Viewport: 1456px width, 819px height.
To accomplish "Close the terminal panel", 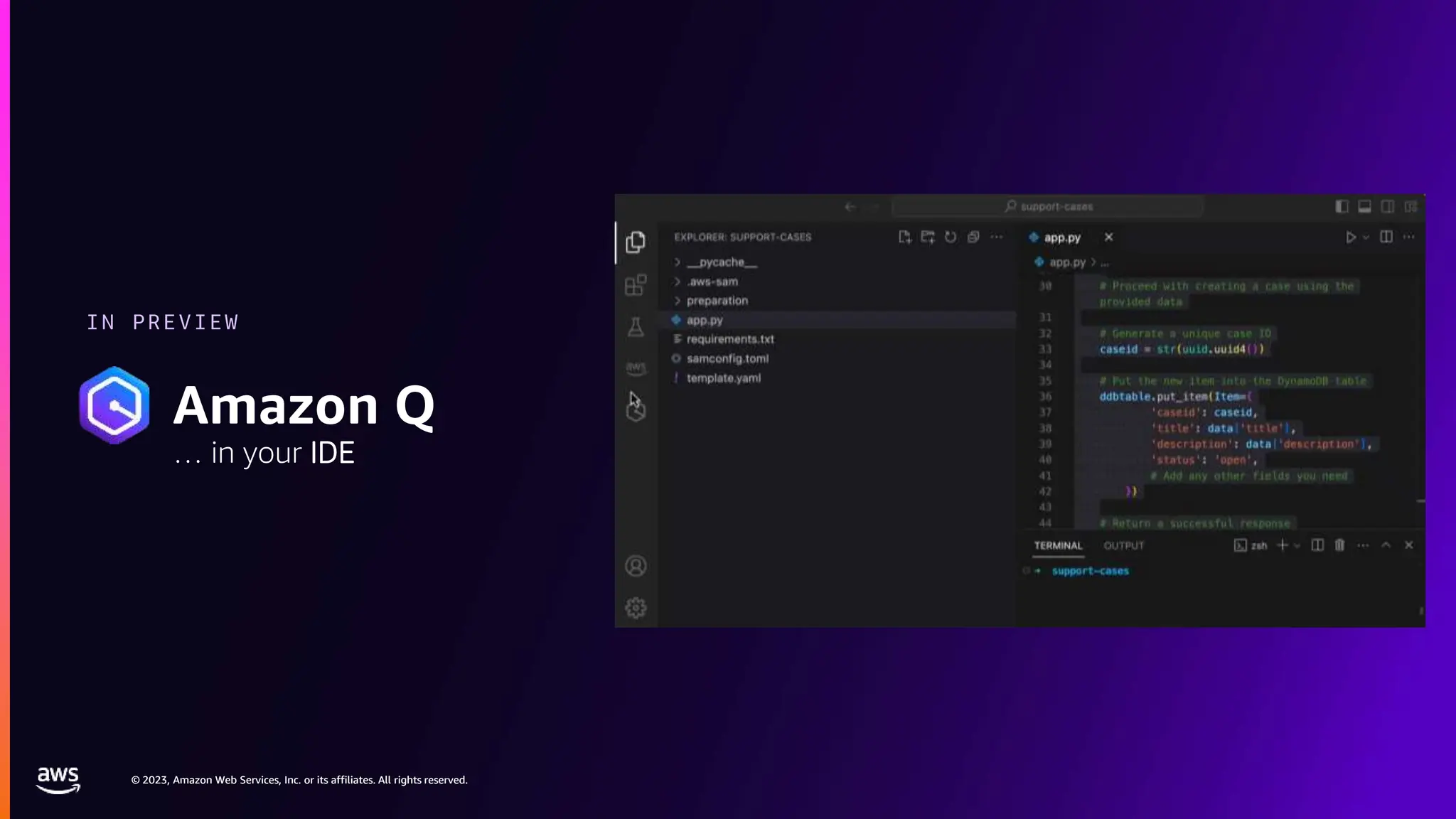I will (x=1408, y=545).
